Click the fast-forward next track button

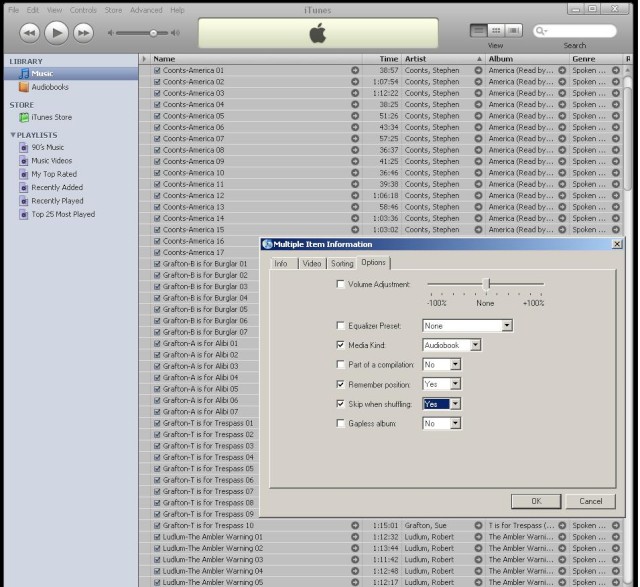83,33
